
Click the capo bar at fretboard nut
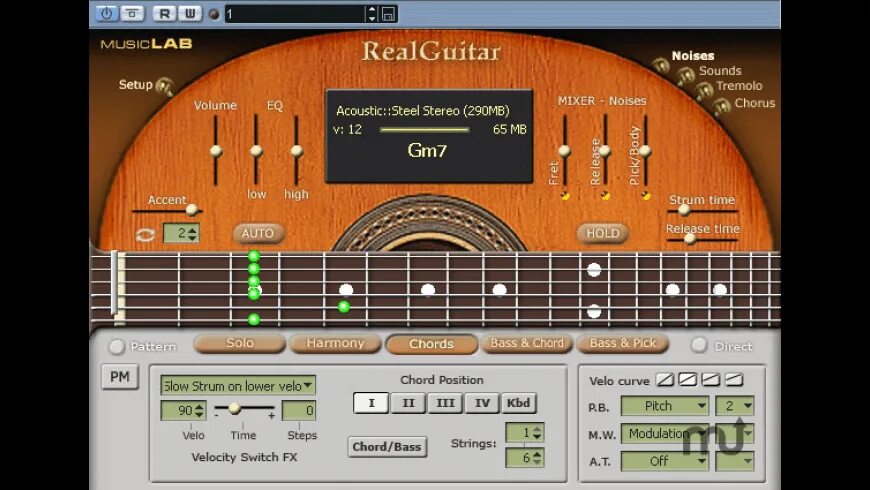click(114, 283)
